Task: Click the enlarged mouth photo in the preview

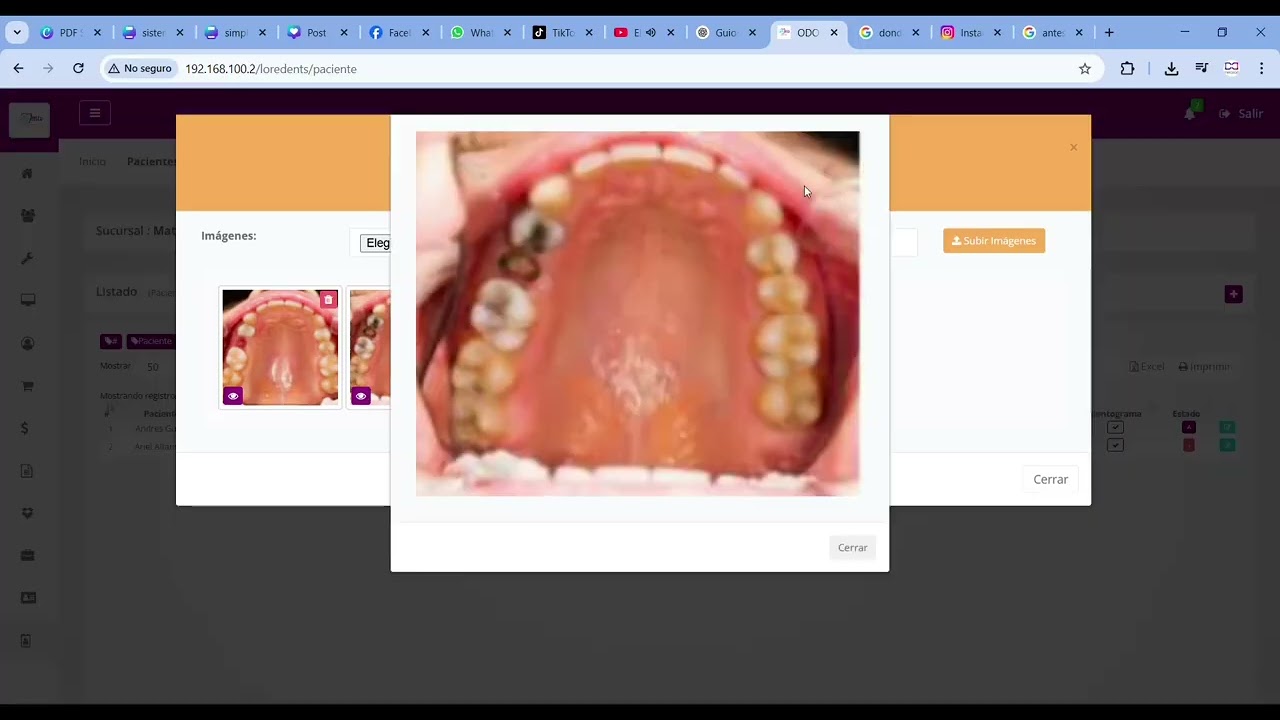Action: tap(637, 313)
